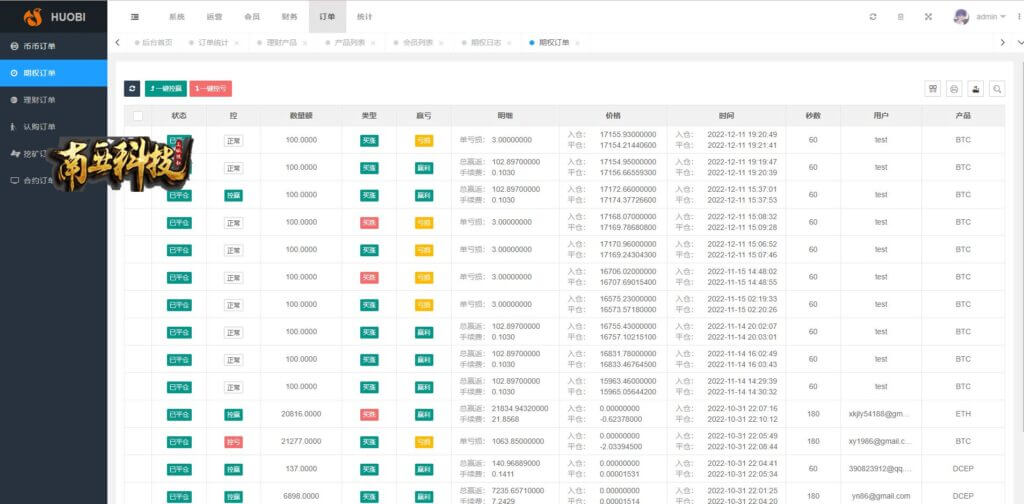Viewport: 1024px width, 504px height.
Task: Click the red 控亏 tag in xy1986 row
Action: click(233, 442)
